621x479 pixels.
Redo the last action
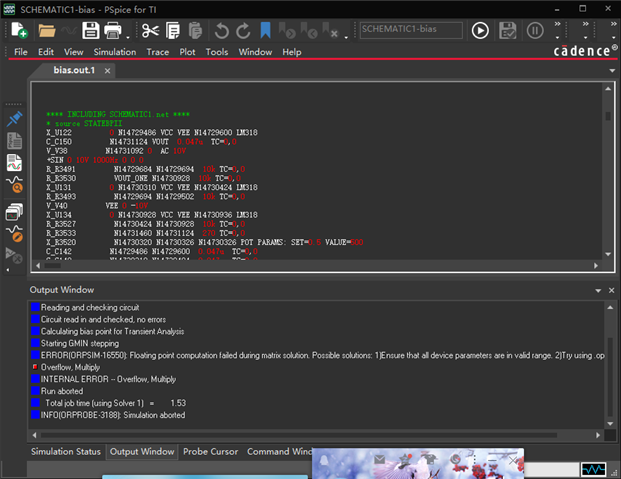[243, 31]
